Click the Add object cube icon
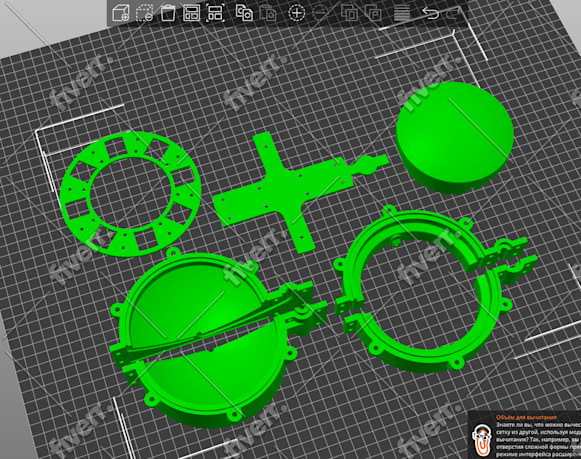581x459 pixels. (x=121, y=13)
